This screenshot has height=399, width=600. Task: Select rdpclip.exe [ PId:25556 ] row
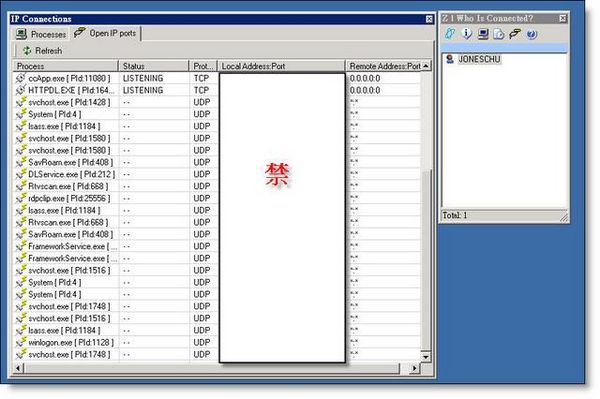pos(217,198)
